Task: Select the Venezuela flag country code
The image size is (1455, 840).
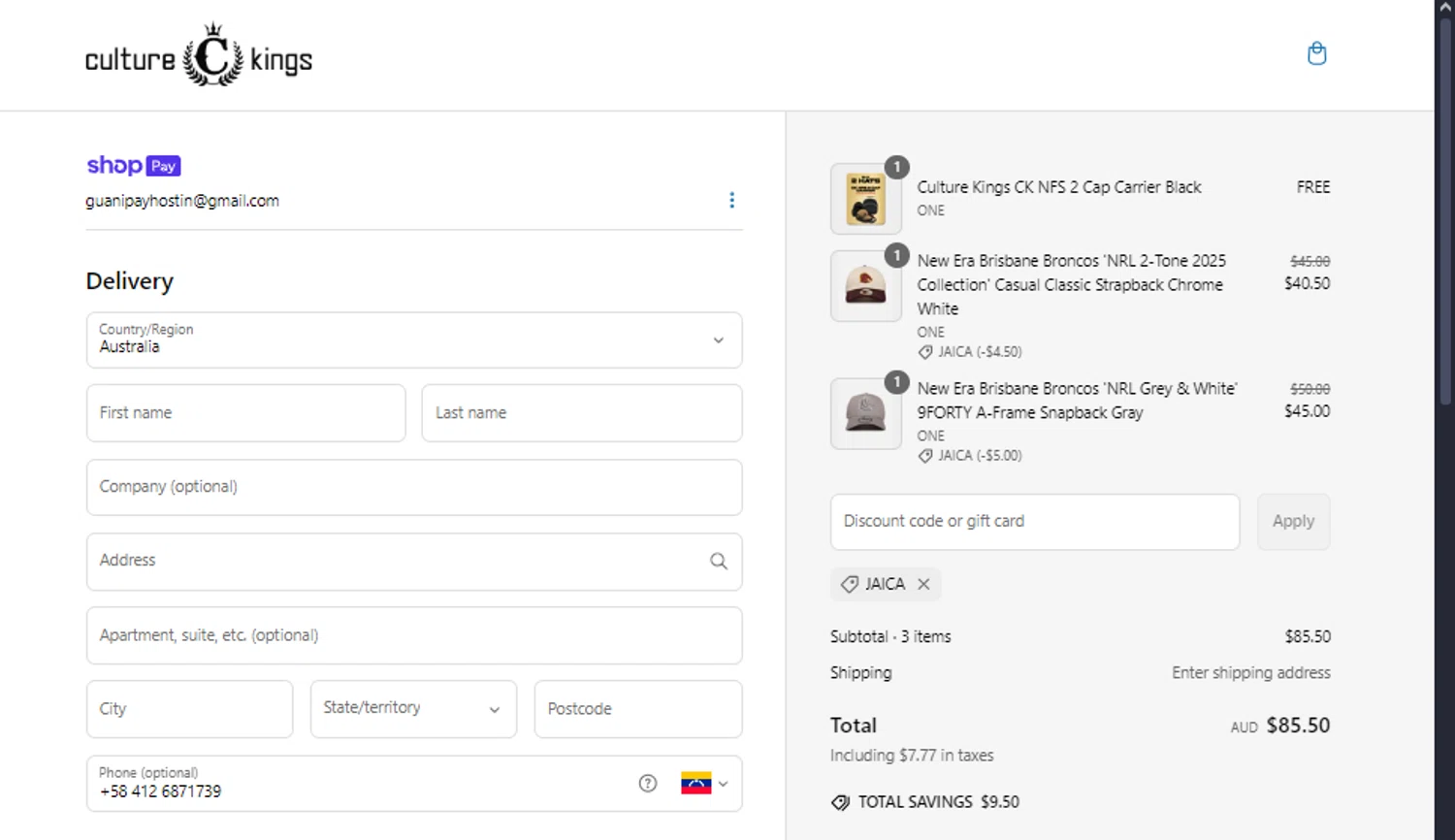Action: click(704, 783)
